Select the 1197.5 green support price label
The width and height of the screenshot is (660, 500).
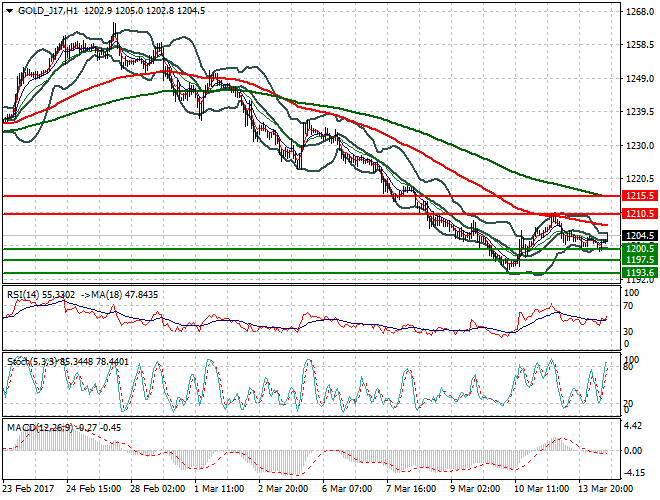(637, 259)
